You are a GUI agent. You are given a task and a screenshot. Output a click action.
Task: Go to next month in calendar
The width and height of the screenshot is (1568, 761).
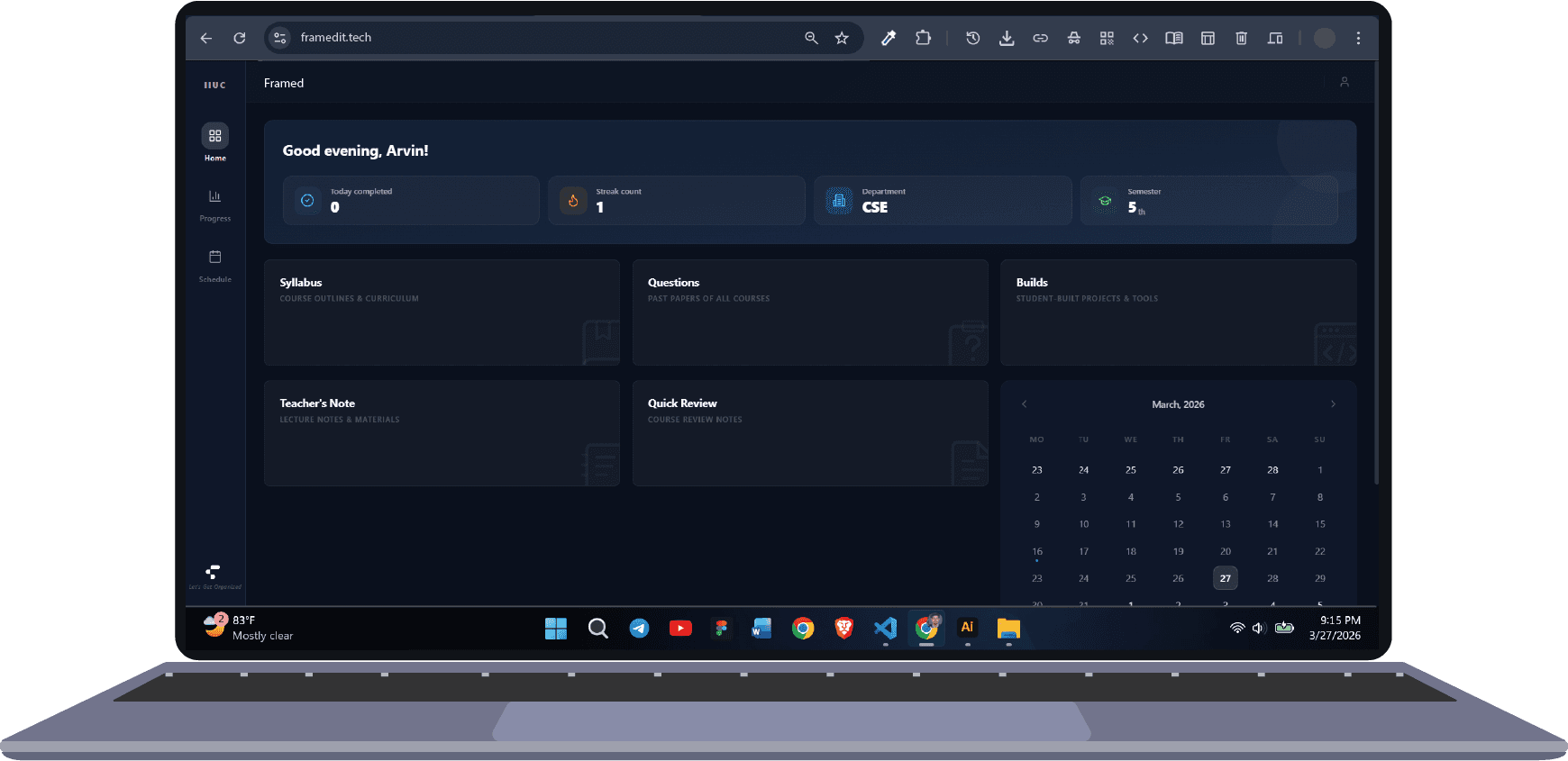tap(1333, 404)
